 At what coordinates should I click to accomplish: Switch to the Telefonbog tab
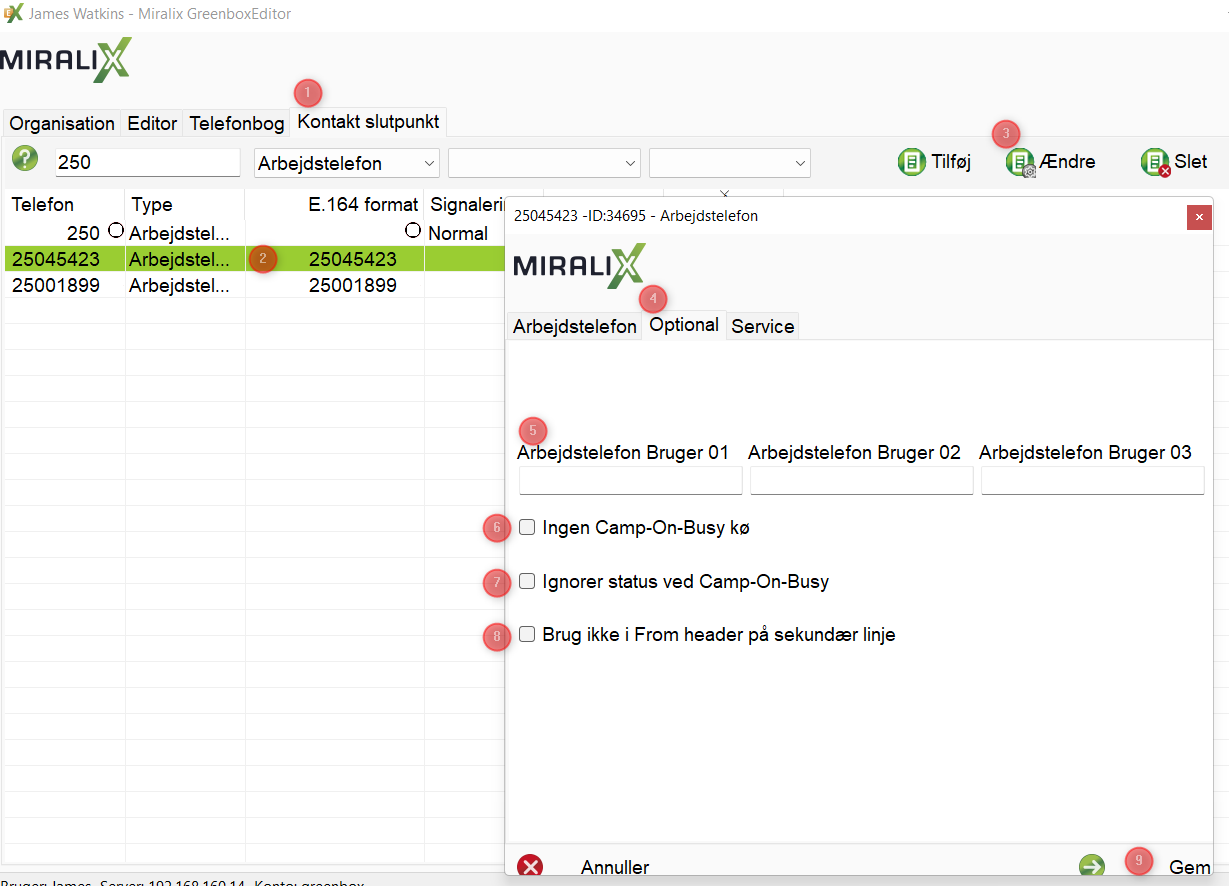point(237,124)
